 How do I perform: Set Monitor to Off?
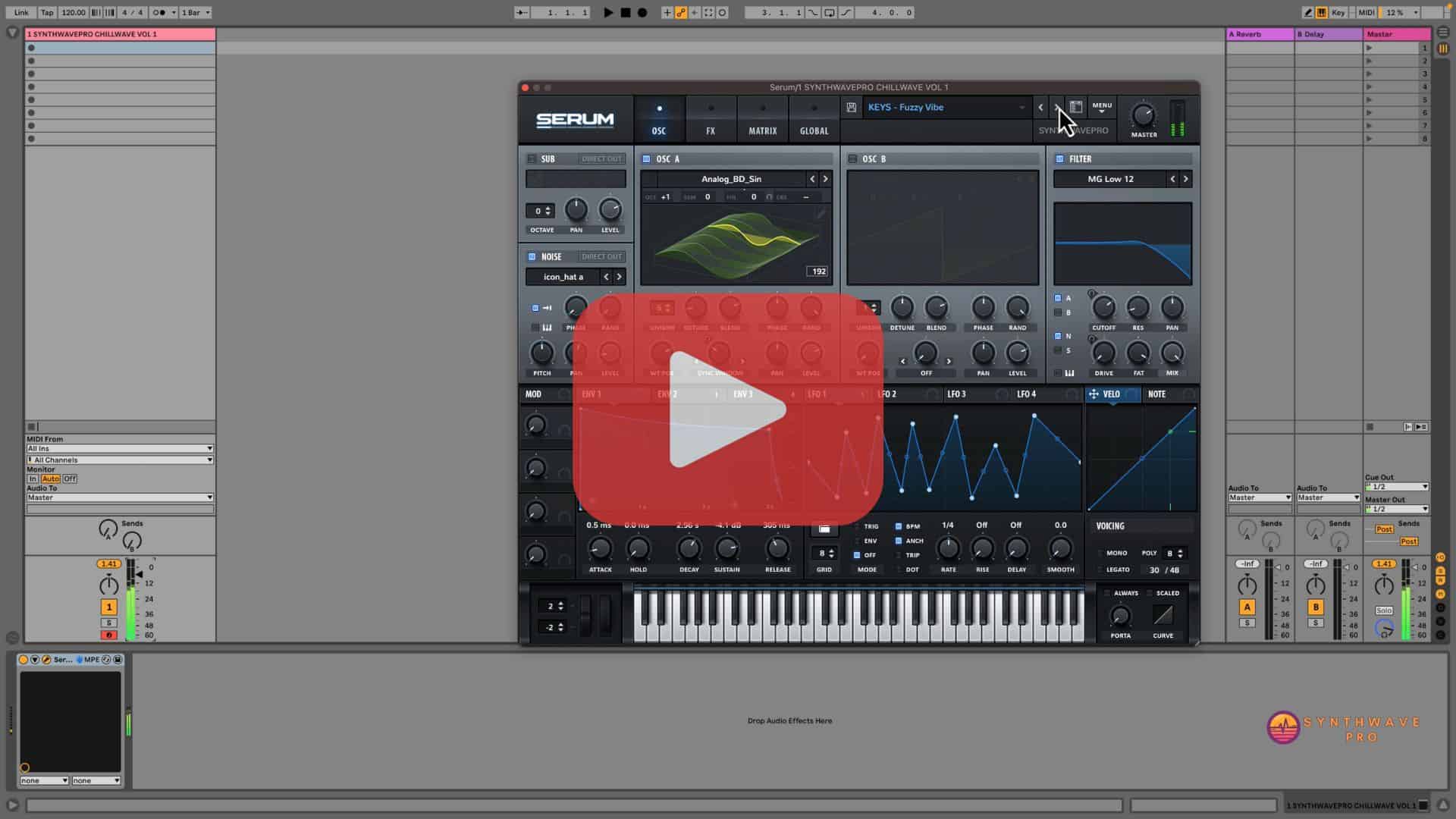point(70,479)
